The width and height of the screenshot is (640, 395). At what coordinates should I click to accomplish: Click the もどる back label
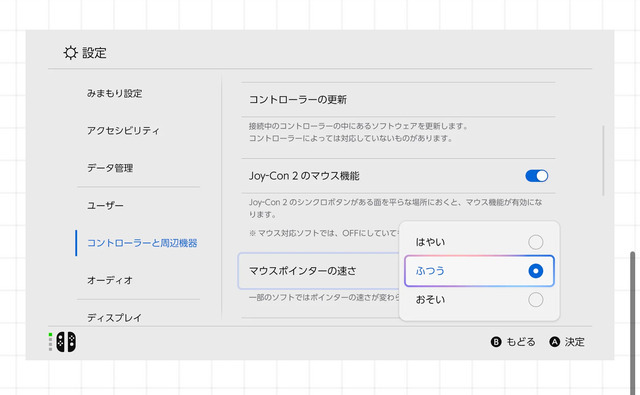521,342
